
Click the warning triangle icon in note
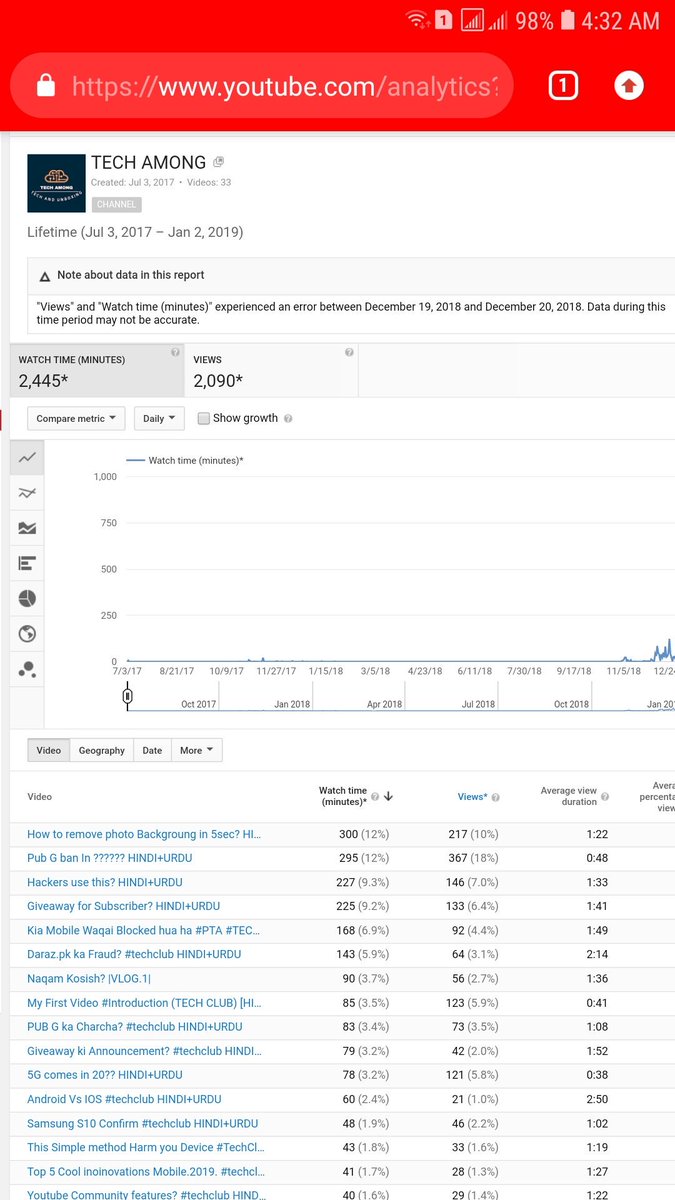click(45, 276)
